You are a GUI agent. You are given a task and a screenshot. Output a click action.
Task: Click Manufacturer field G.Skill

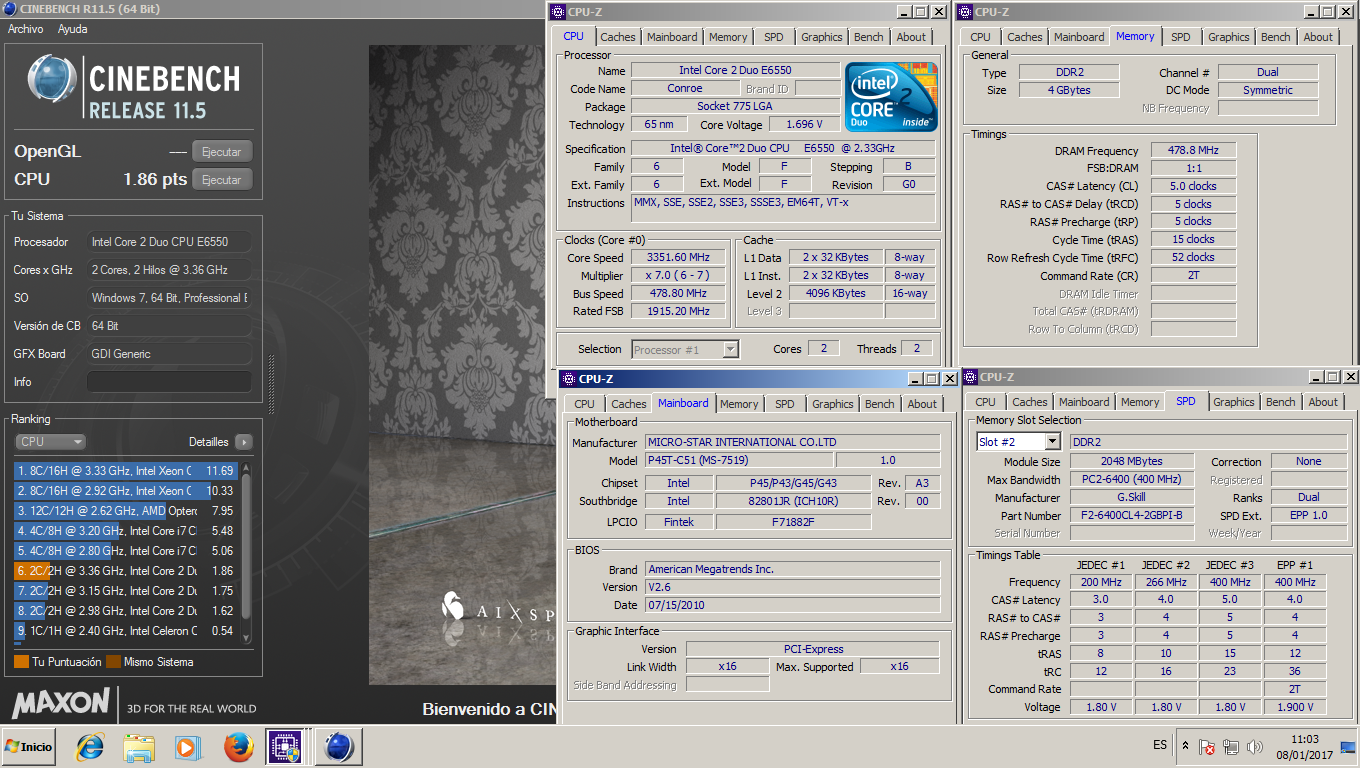point(1132,498)
